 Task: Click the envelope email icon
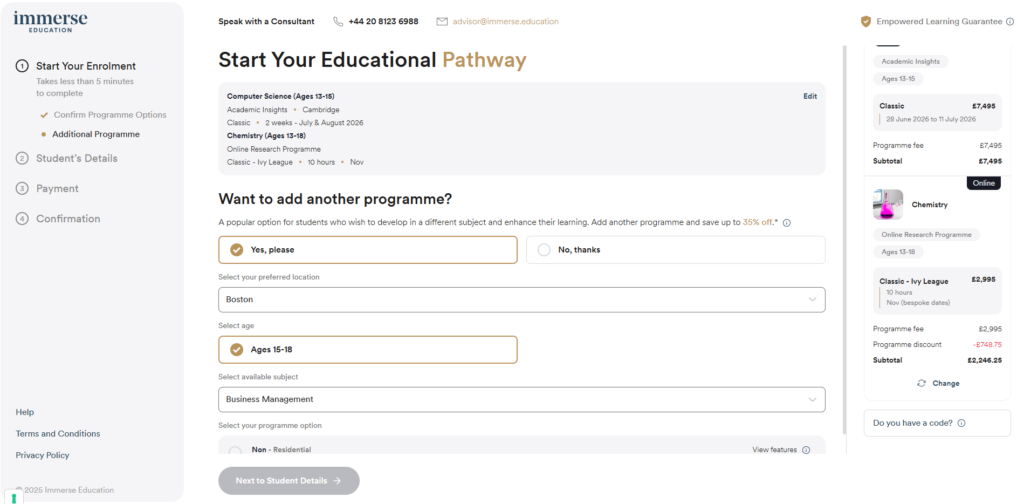(x=442, y=21)
